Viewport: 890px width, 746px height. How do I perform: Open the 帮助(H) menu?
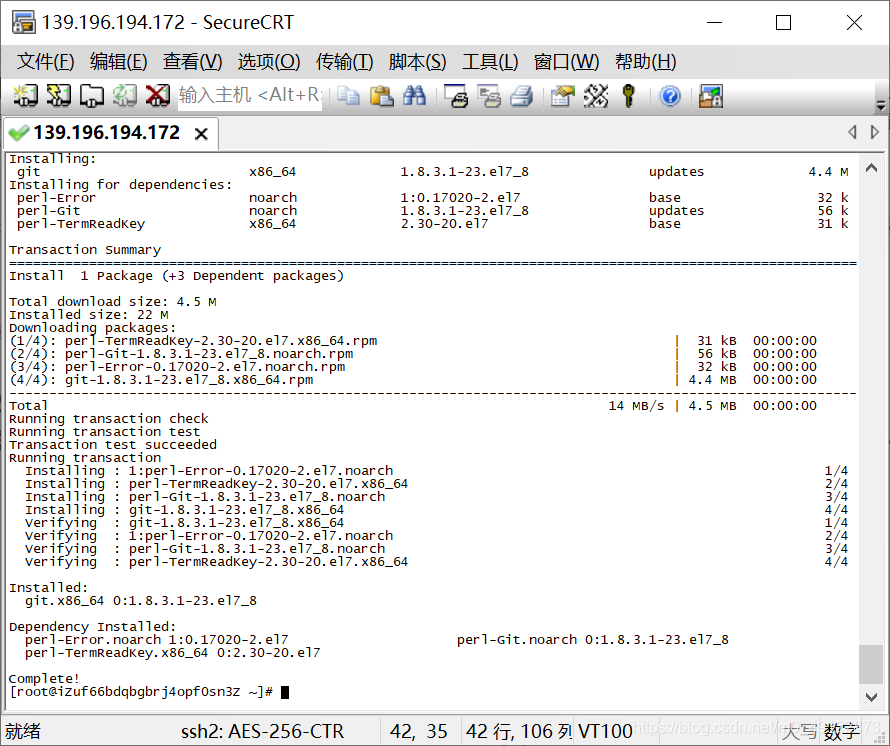[645, 61]
